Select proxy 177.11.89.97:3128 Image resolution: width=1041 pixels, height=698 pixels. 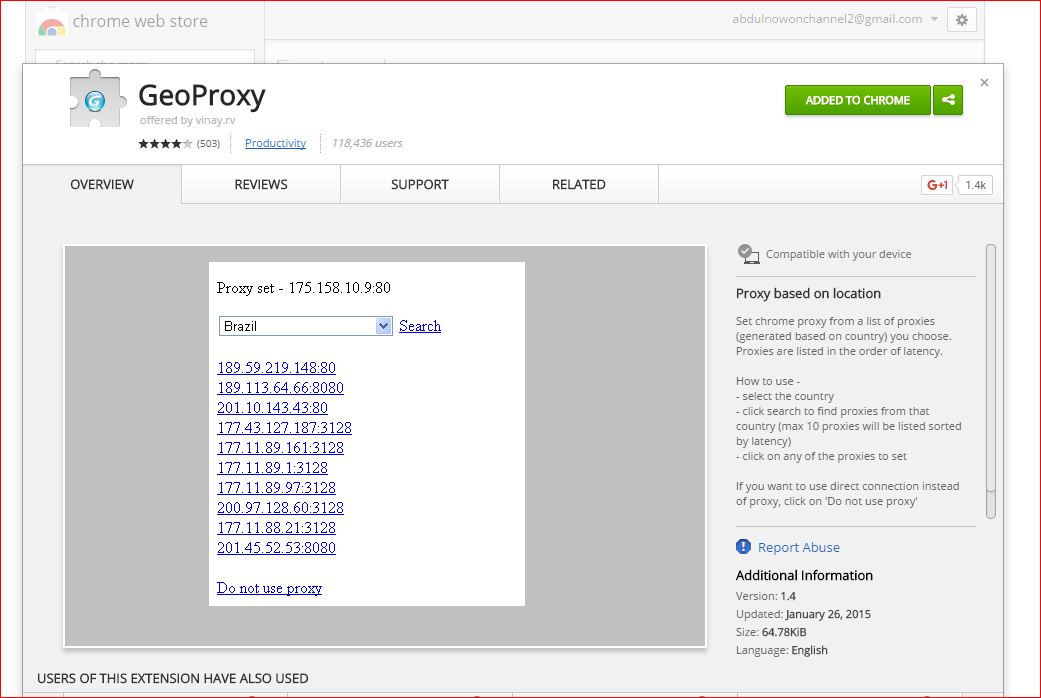click(276, 487)
